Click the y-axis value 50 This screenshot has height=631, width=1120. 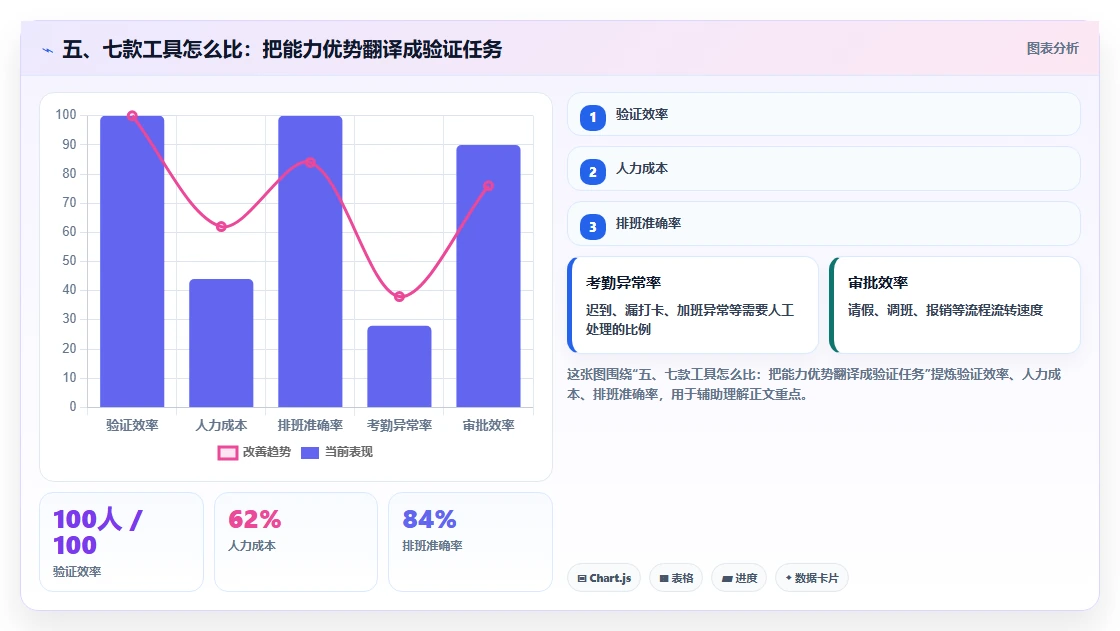(69, 261)
